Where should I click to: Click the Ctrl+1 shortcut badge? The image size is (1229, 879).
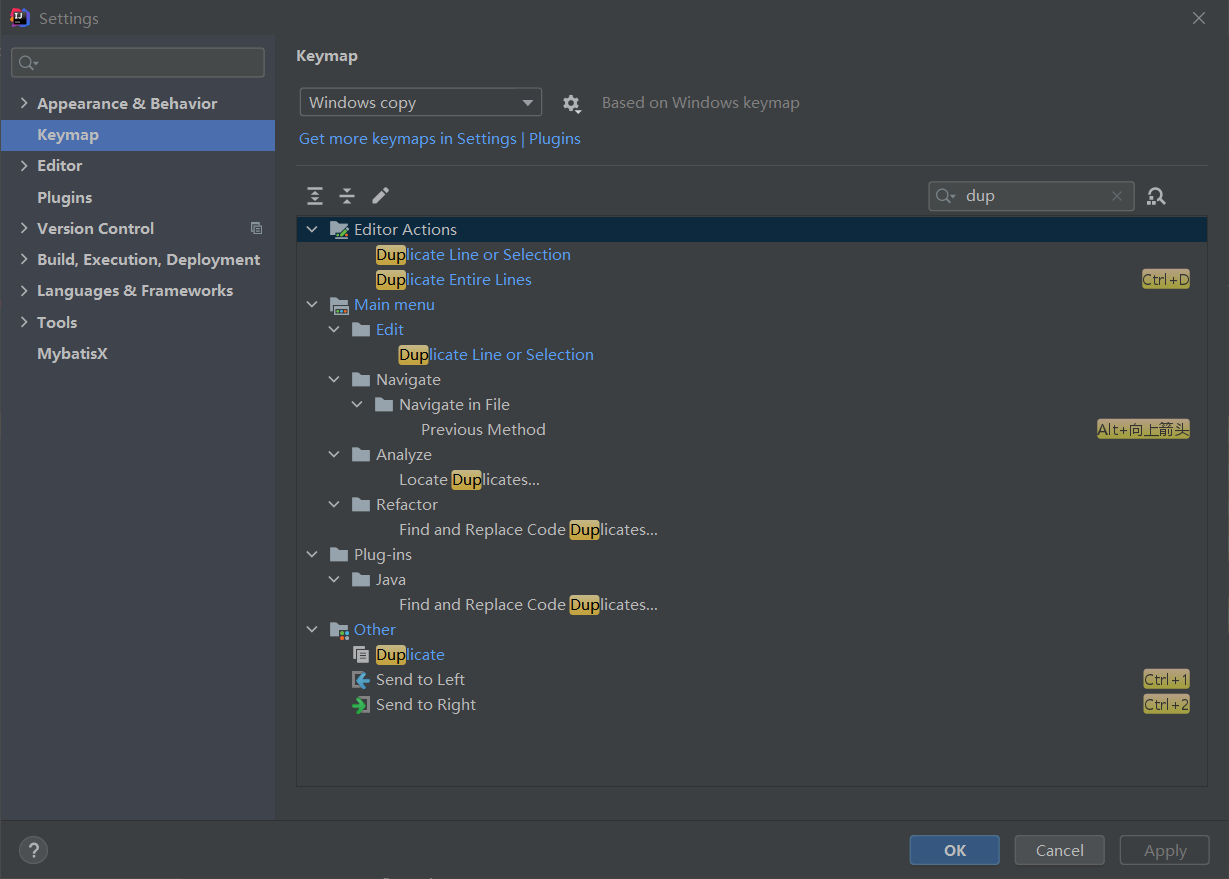click(x=1166, y=680)
